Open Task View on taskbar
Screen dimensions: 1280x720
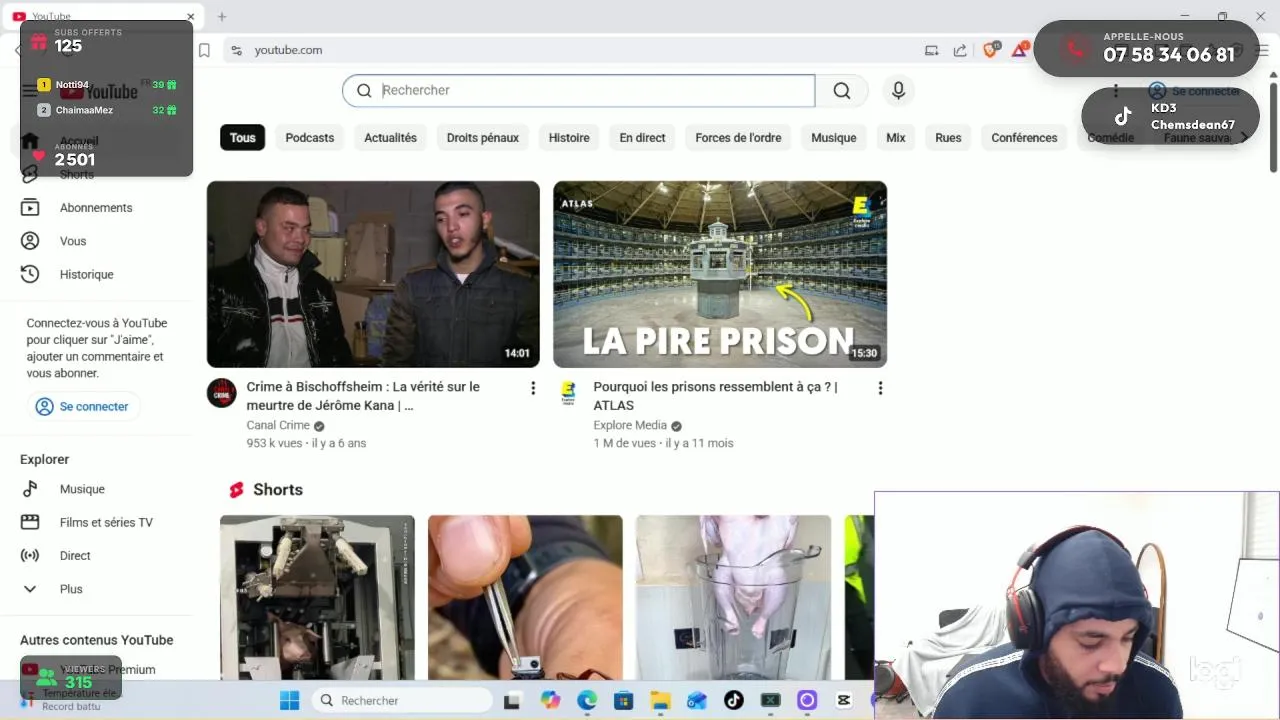pos(512,700)
